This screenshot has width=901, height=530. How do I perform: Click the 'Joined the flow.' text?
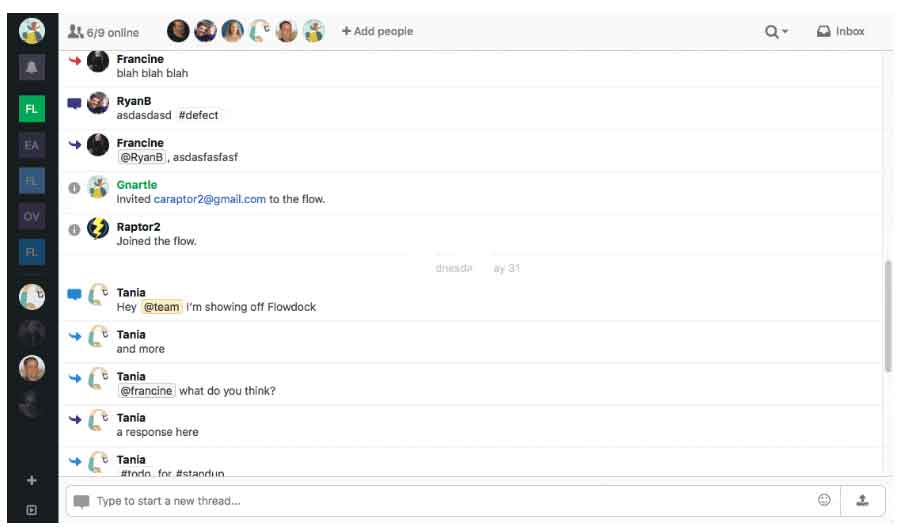tap(156, 241)
